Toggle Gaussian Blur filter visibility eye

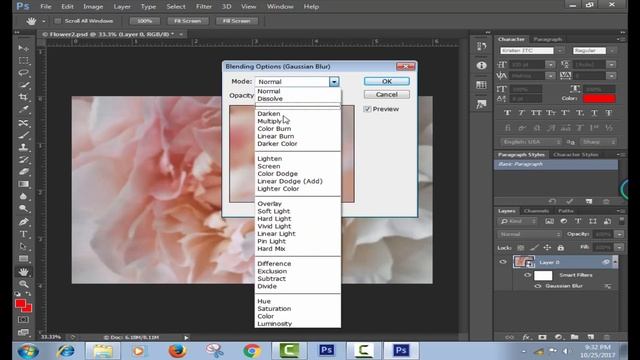point(538,286)
